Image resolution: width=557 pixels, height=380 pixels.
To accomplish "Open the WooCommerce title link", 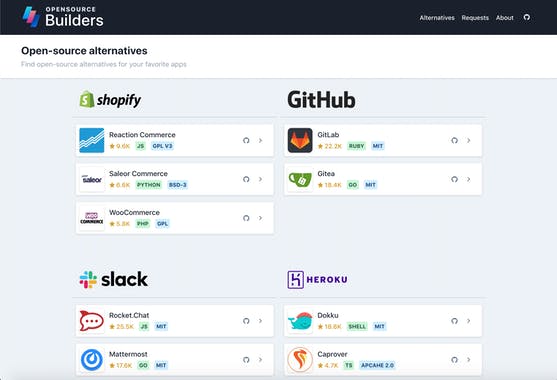I will [x=134, y=212].
